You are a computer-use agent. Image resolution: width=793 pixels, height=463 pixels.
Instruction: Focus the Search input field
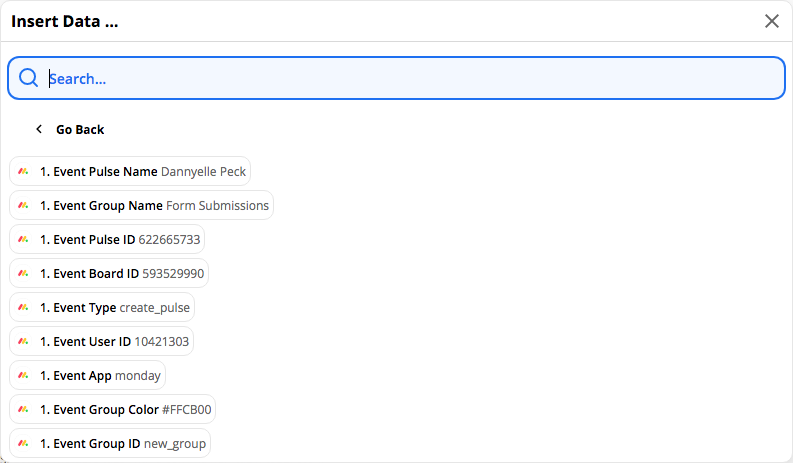tap(396, 78)
